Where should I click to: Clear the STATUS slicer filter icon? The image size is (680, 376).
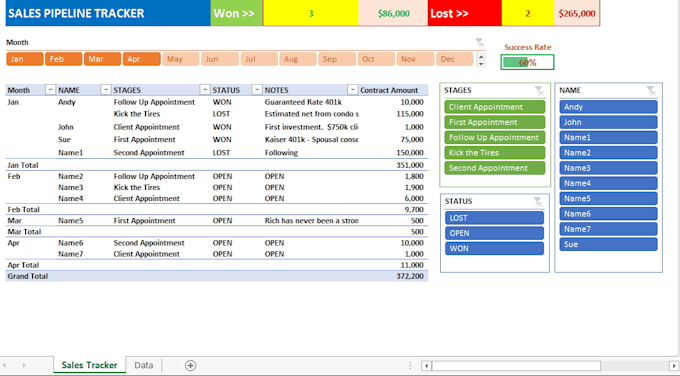[538, 202]
